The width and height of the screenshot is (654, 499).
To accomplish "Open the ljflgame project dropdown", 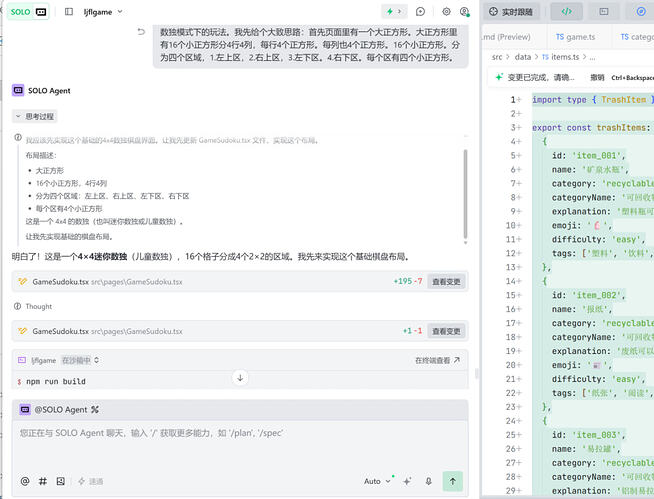I will click(103, 12).
